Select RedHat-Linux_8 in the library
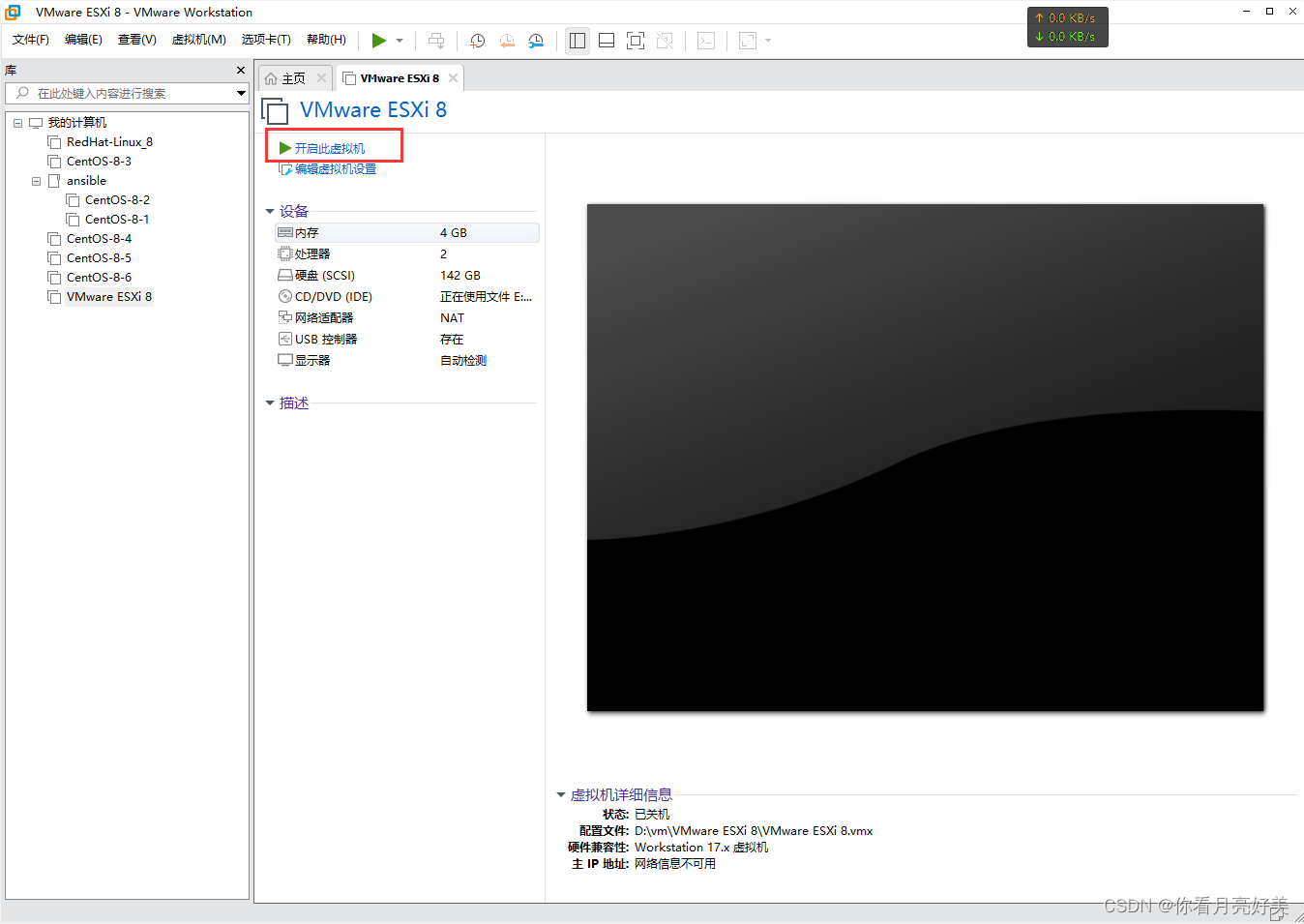 click(x=109, y=142)
